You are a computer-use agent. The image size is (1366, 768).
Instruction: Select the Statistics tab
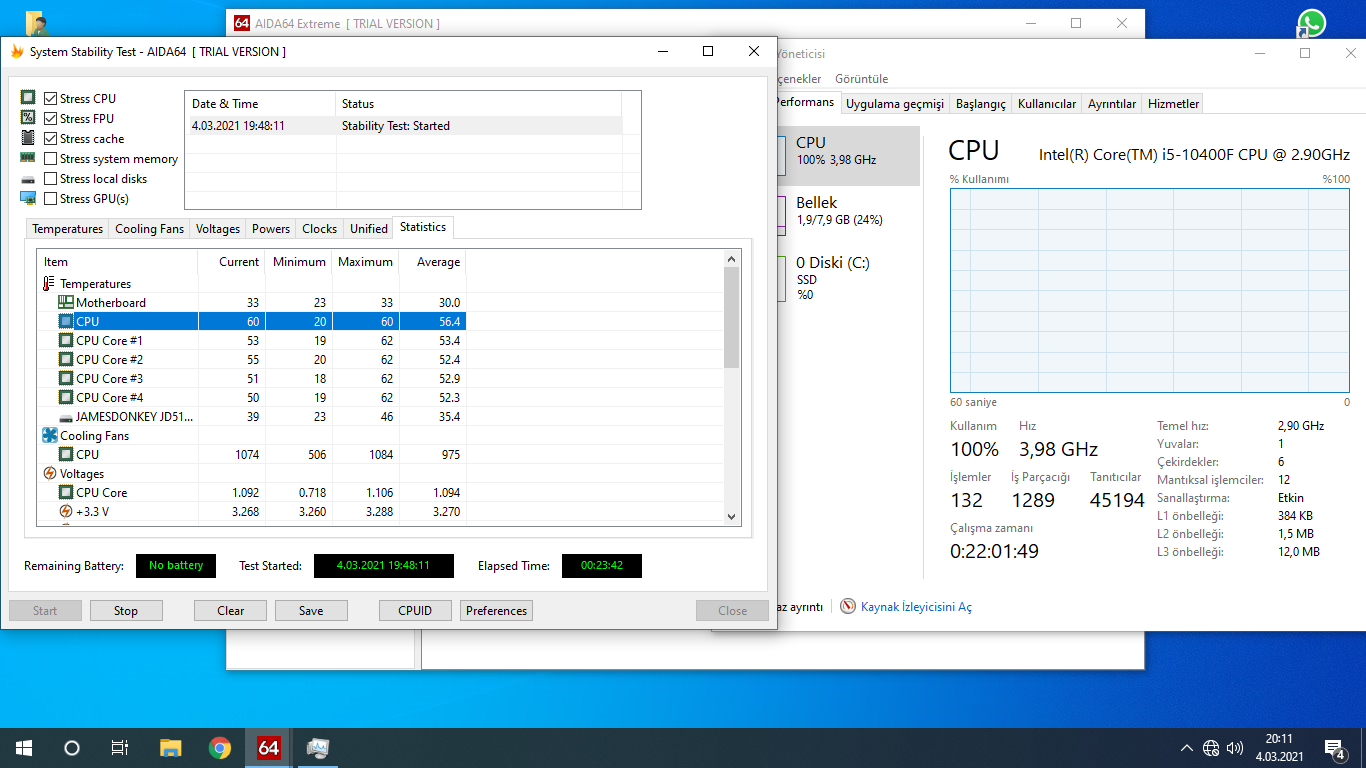point(423,227)
